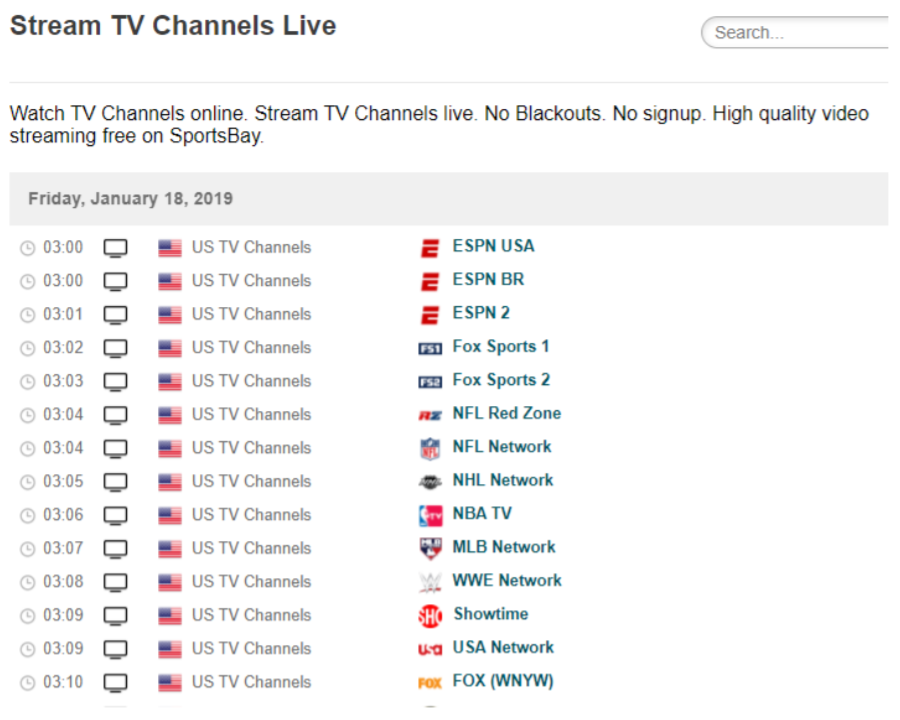The width and height of the screenshot is (900, 720).
Task: Click the MLB Network logo icon
Action: [430, 548]
